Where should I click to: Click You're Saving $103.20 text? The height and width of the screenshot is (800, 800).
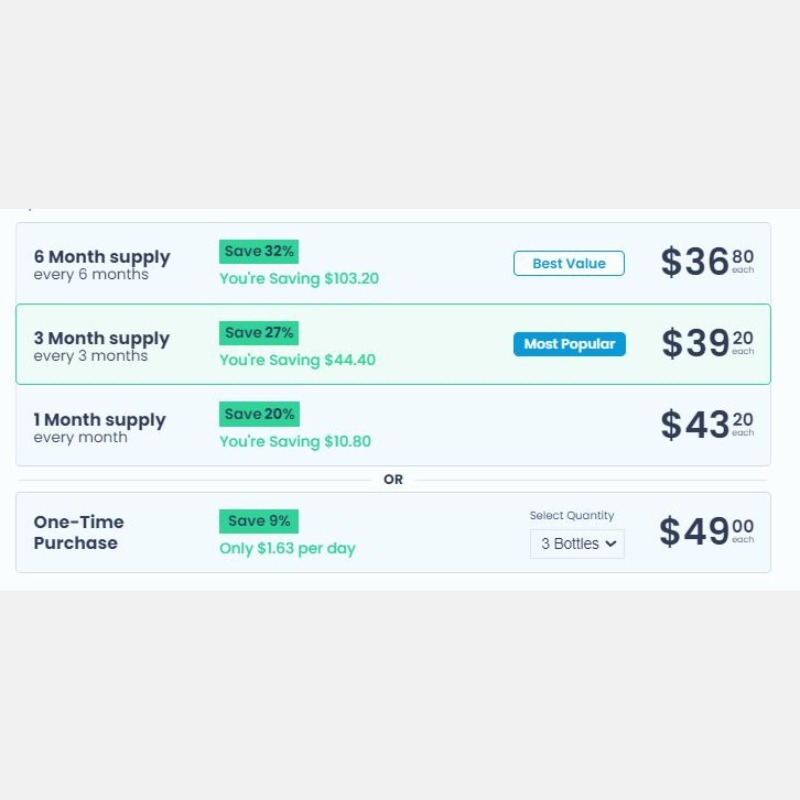click(299, 279)
